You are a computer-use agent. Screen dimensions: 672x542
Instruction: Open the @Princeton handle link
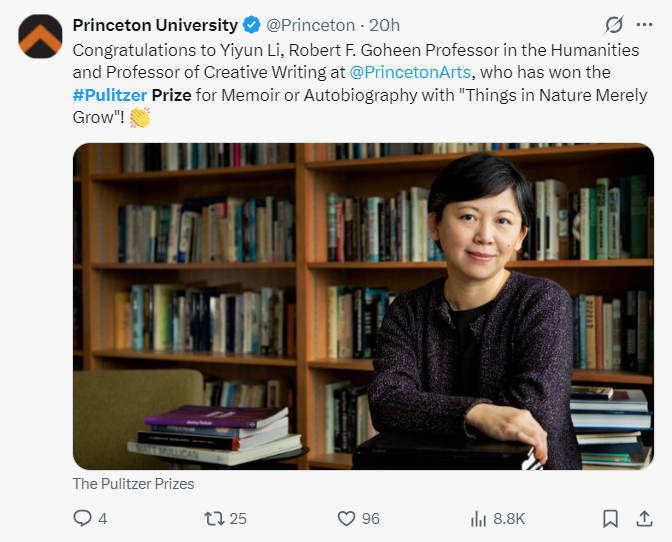click(310, 25)
